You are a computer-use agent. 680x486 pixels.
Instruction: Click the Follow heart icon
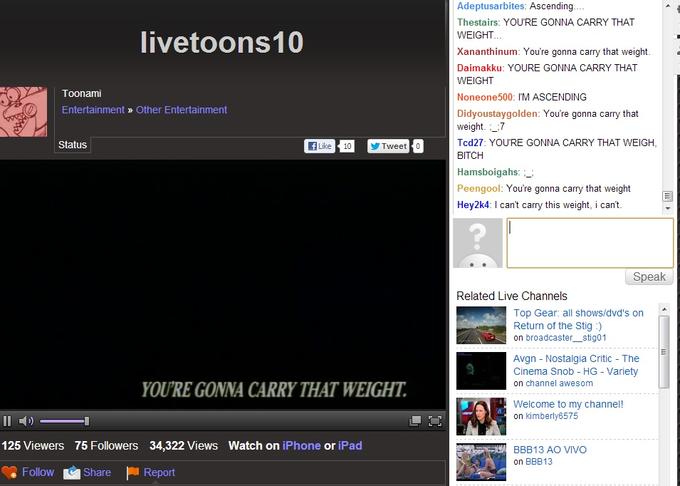coord(9,473)
